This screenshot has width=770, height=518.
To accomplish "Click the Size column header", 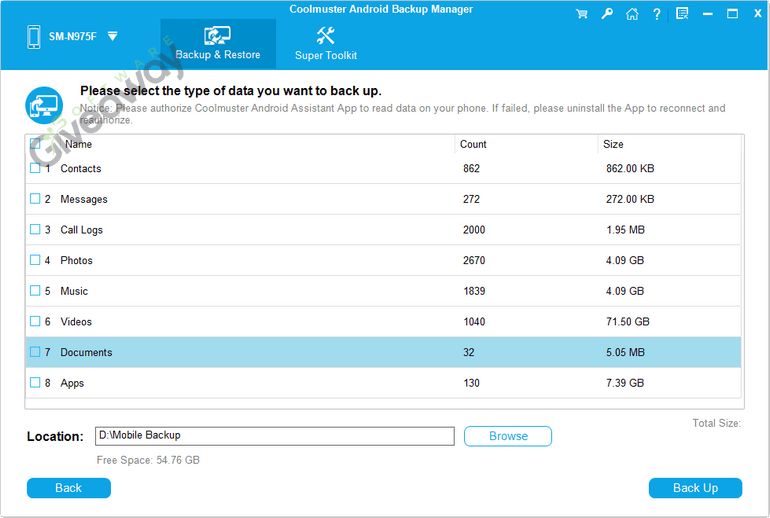I will tap(613, 144).
